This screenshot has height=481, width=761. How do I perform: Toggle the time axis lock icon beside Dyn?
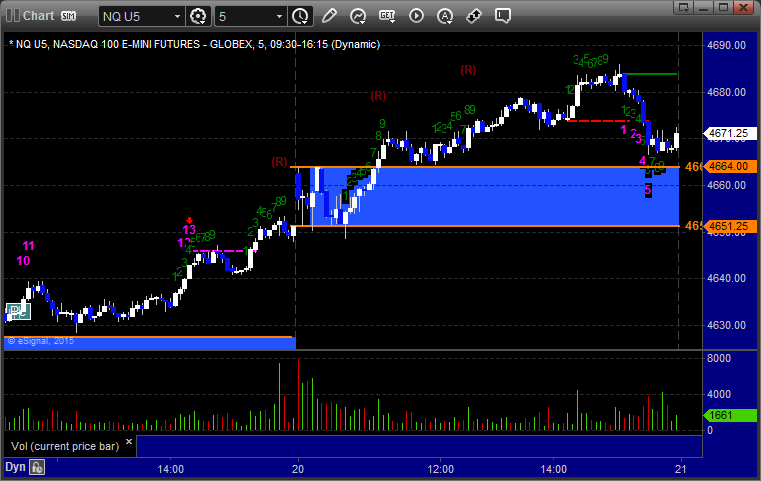click(37, 467)
